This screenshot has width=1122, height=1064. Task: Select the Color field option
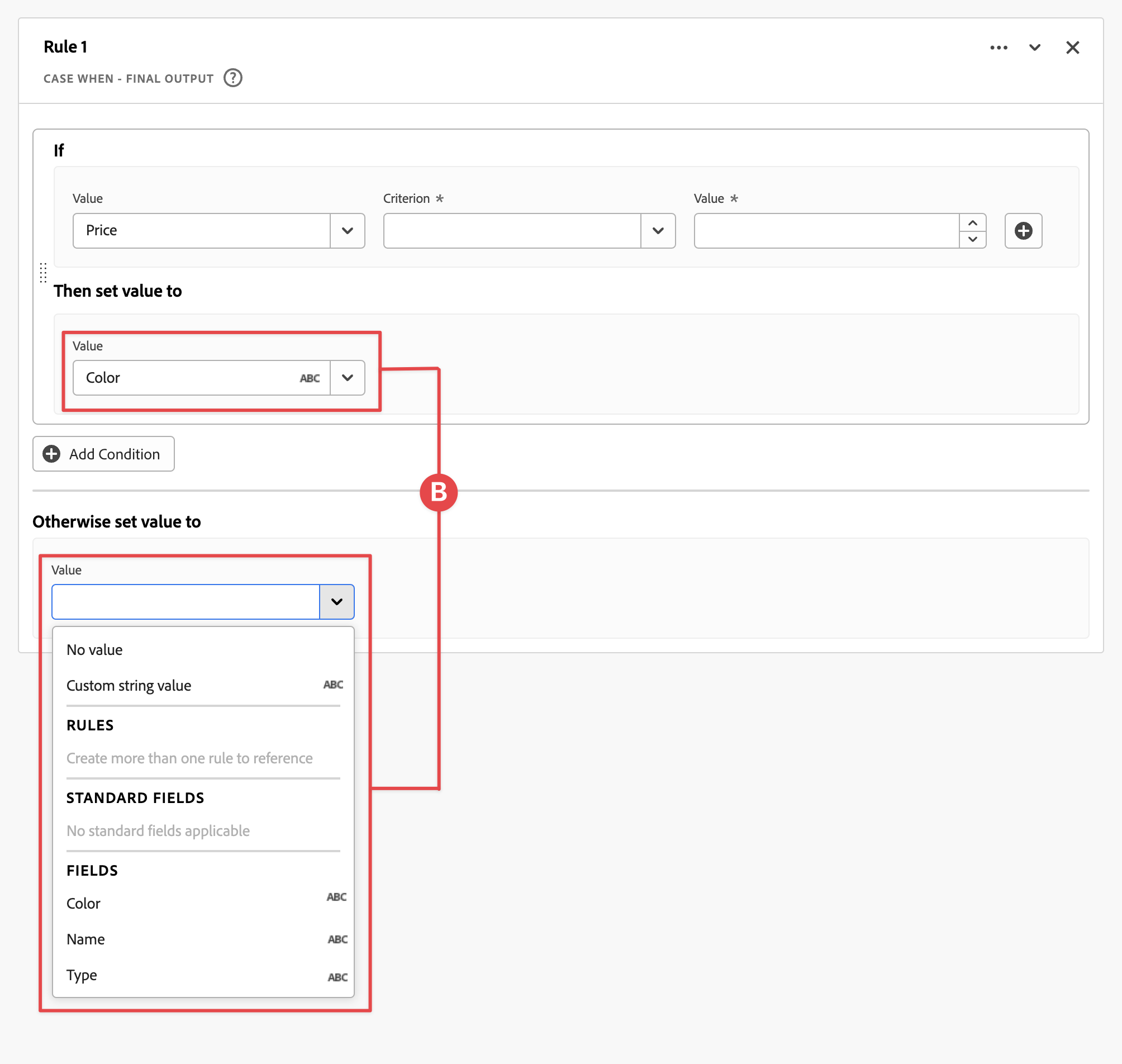coord(83,904)
